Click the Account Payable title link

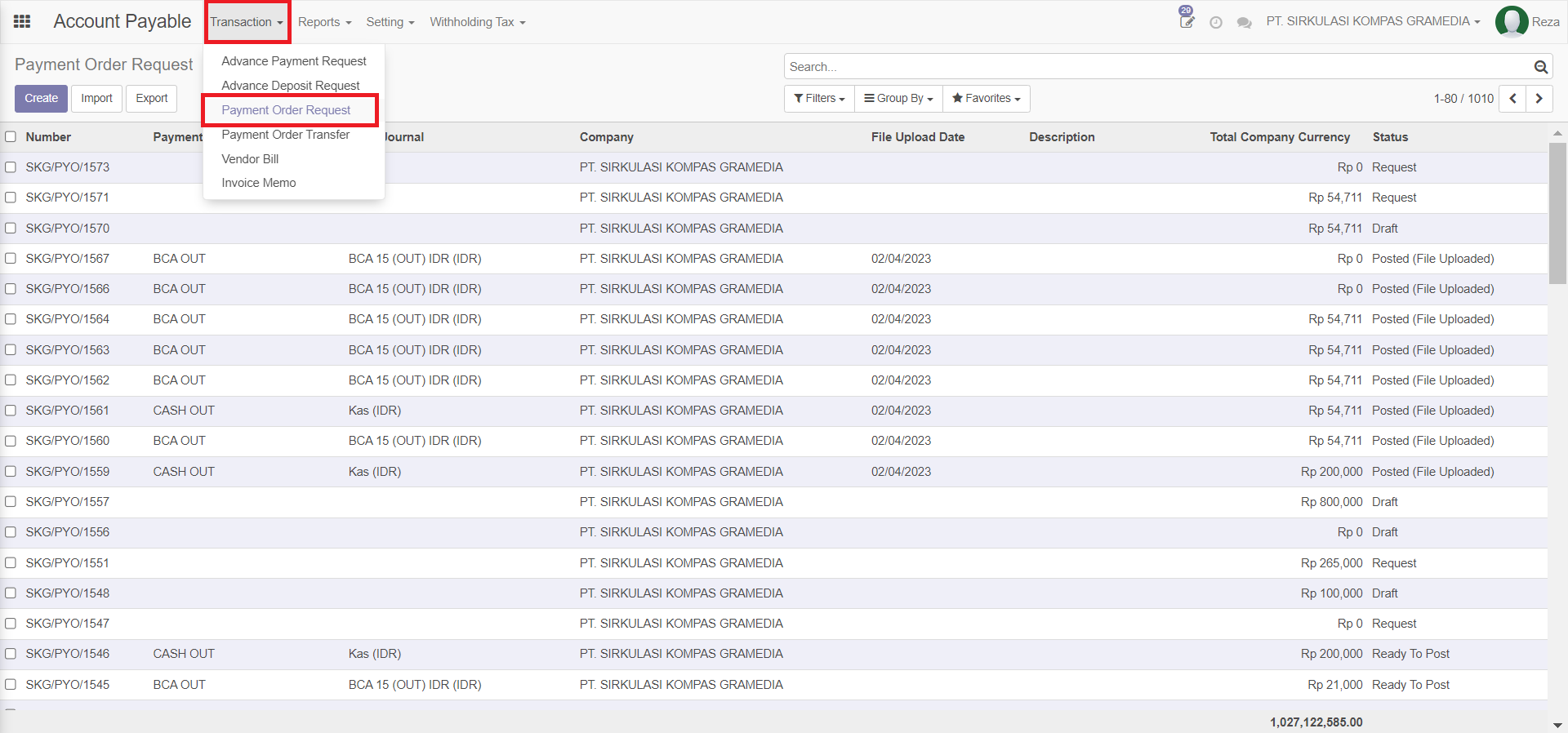(x=122, y=21)
